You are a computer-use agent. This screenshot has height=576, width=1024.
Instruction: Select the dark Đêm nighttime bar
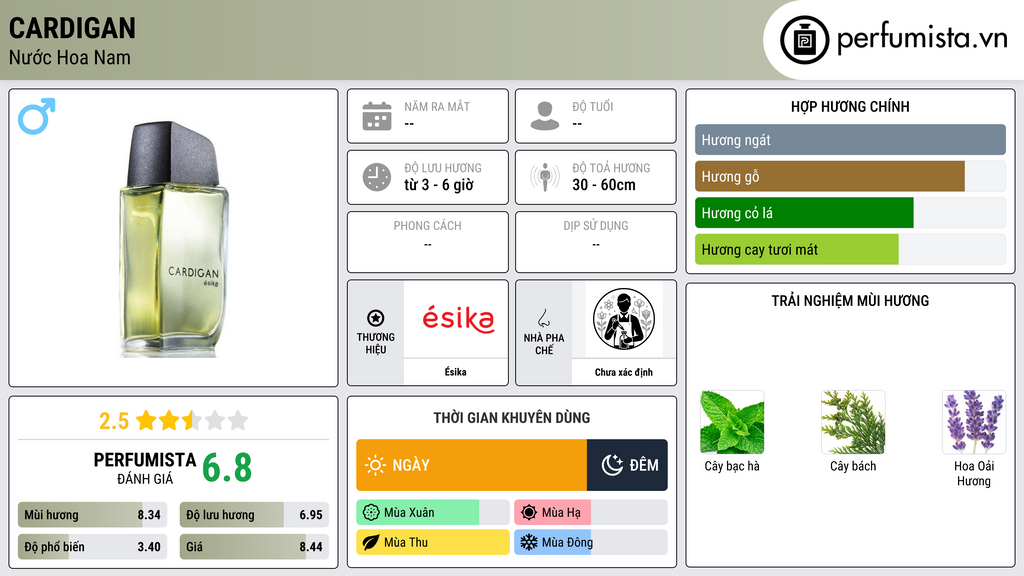pyautogui.click(x=627, y=465)
